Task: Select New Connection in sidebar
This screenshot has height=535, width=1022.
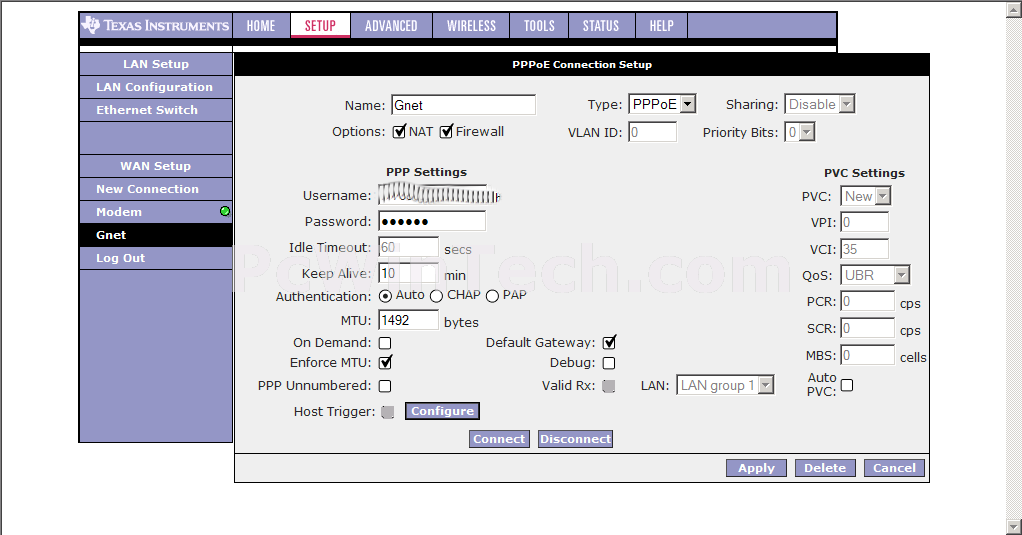Action: click(x=156, y=189)
